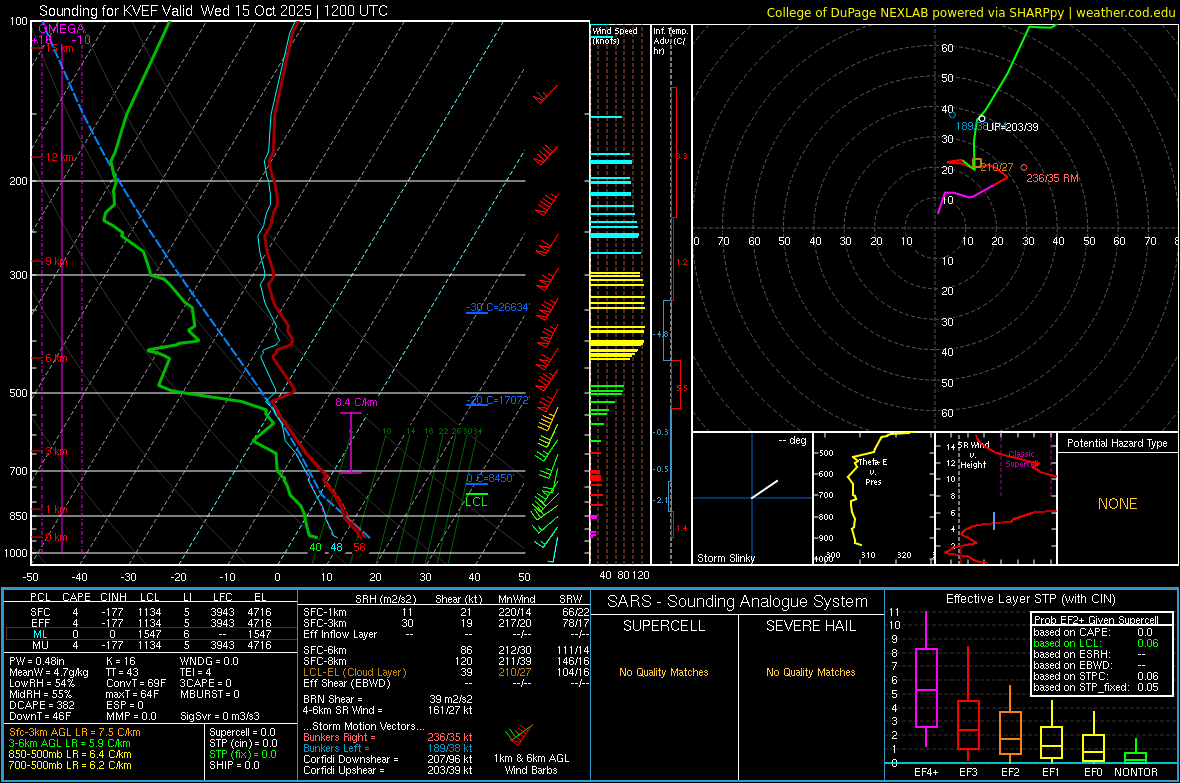Click the SARS - Sounding Analogue System title
This screenshot has height=783, width=1180.
[738, 602]
